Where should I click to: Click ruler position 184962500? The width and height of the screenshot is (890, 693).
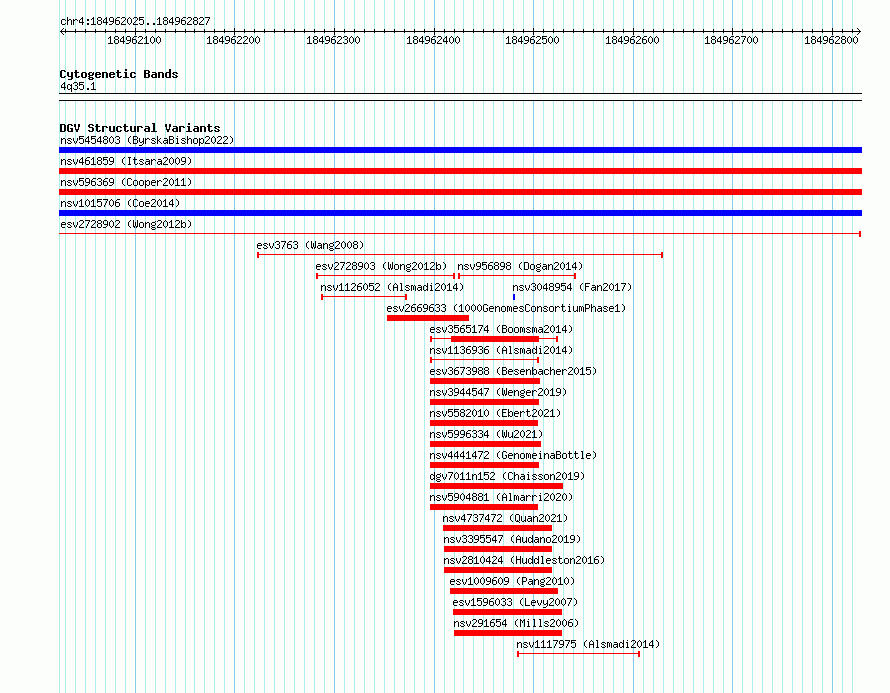point(532,40)
